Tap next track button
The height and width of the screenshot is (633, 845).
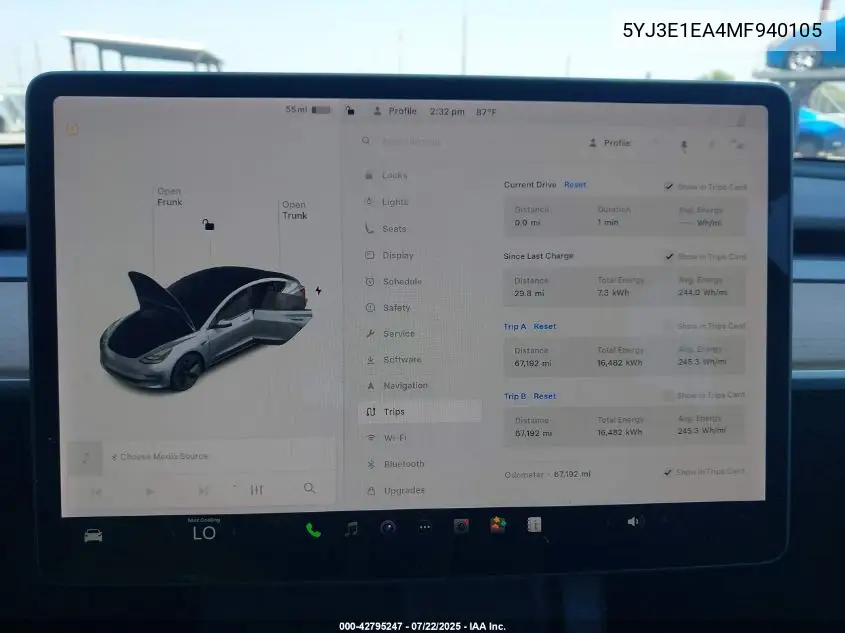click(203, 491)
